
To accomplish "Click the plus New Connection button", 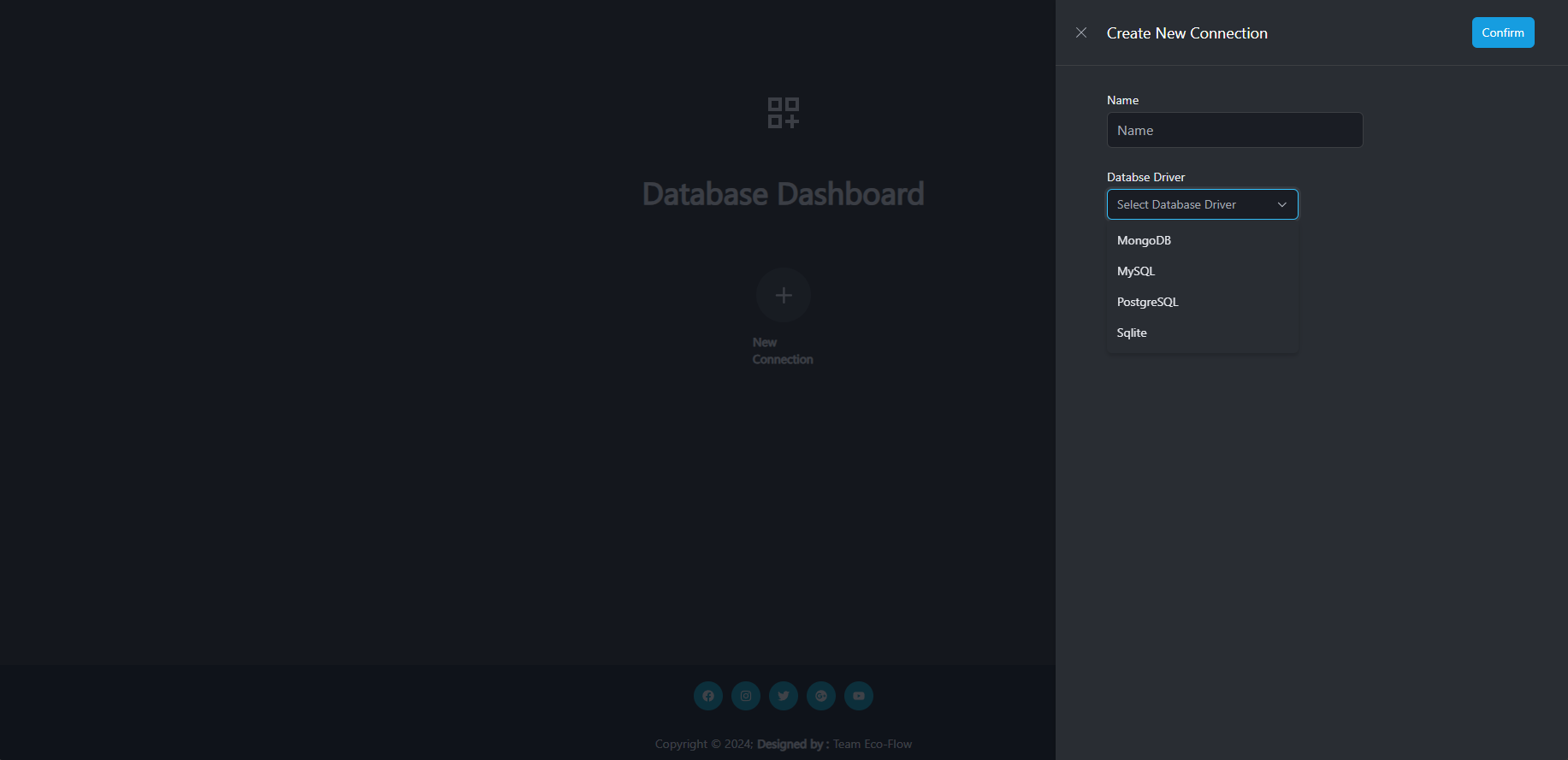I will coord(784,295).
